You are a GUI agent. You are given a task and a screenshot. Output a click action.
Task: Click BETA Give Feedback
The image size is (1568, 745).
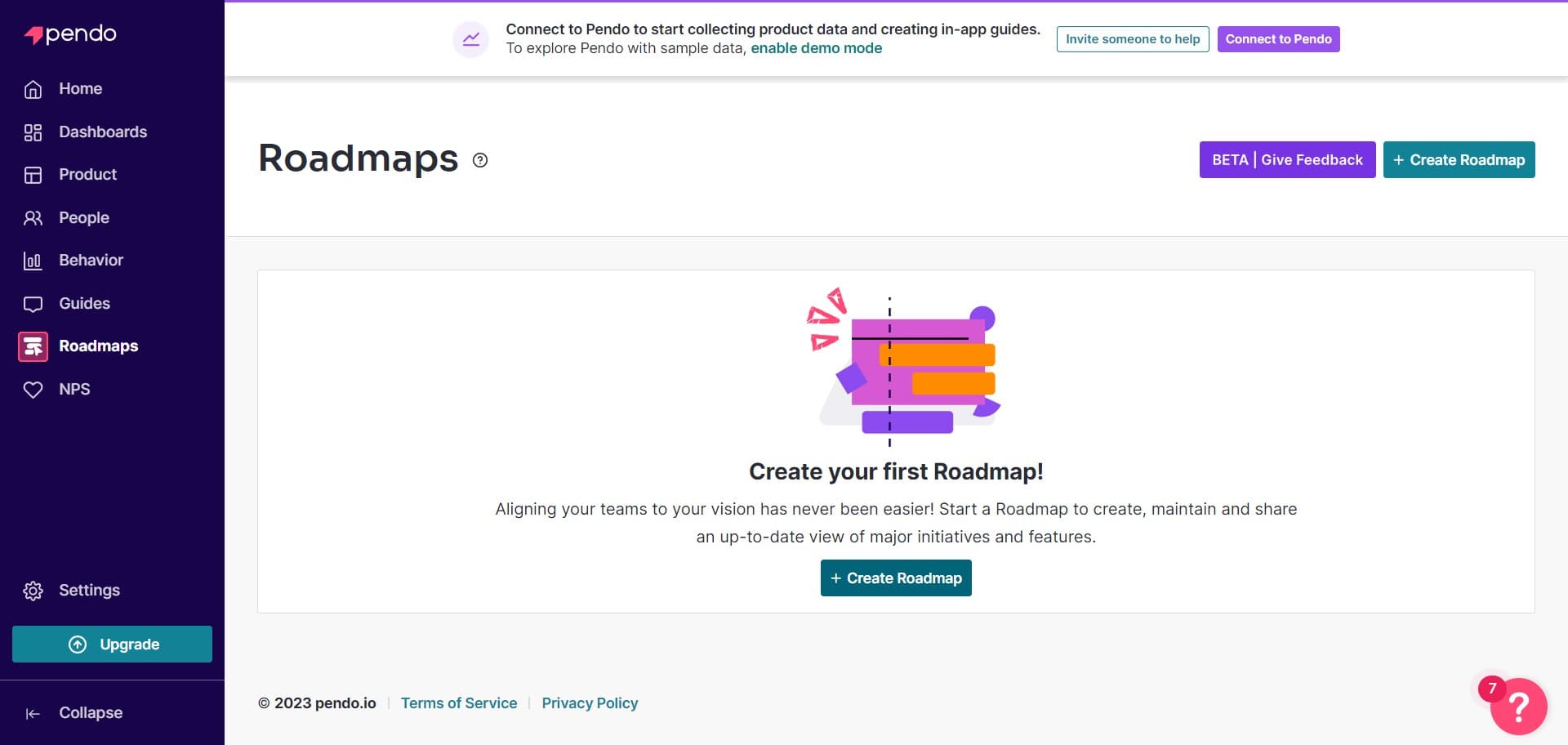[x=1287, y=159]
